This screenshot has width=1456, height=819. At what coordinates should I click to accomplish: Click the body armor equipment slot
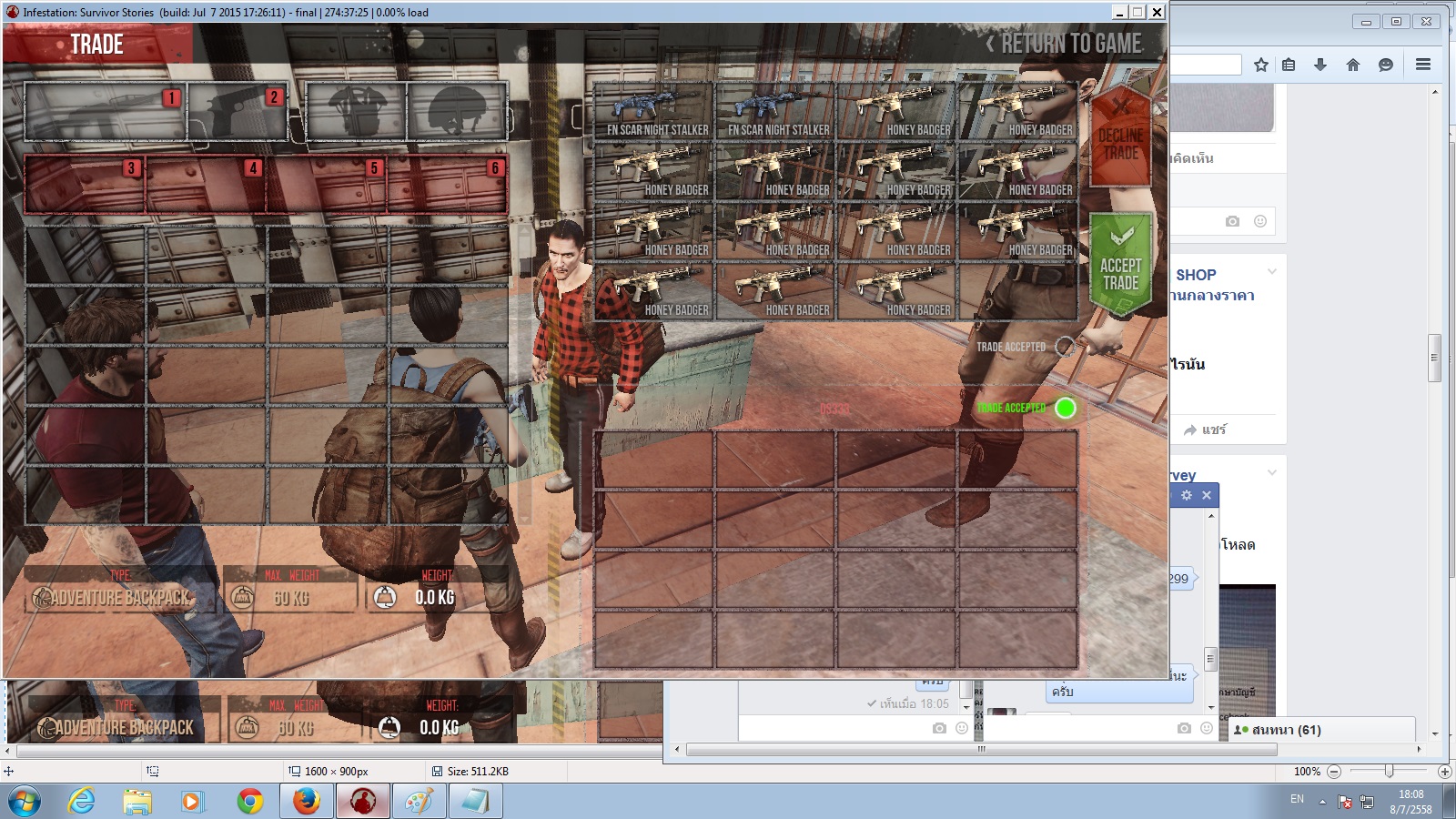point(357,112)
